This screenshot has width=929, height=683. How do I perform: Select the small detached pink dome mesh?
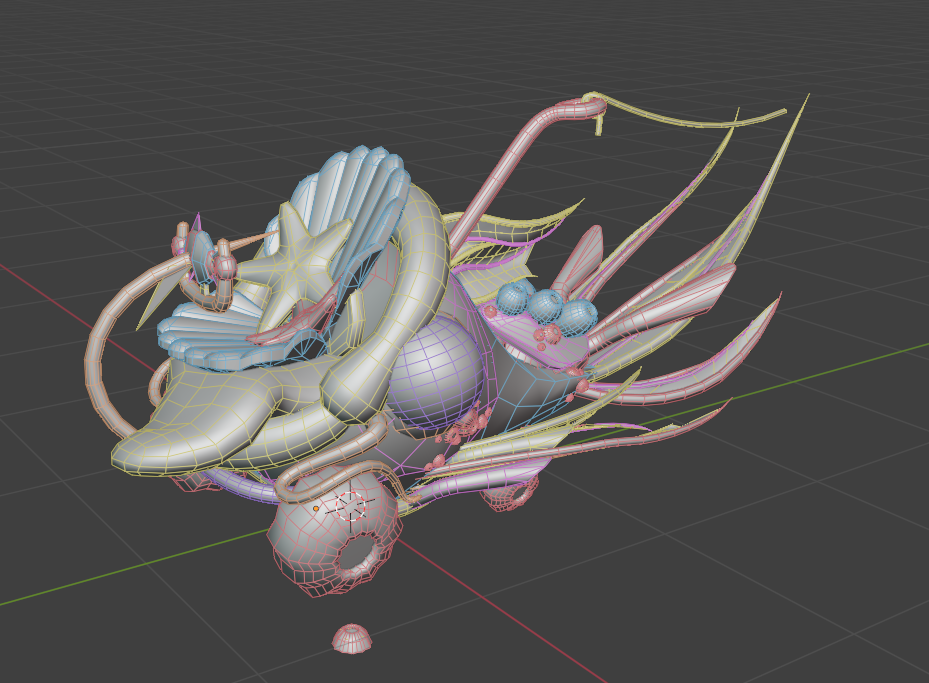click(352, 639)
